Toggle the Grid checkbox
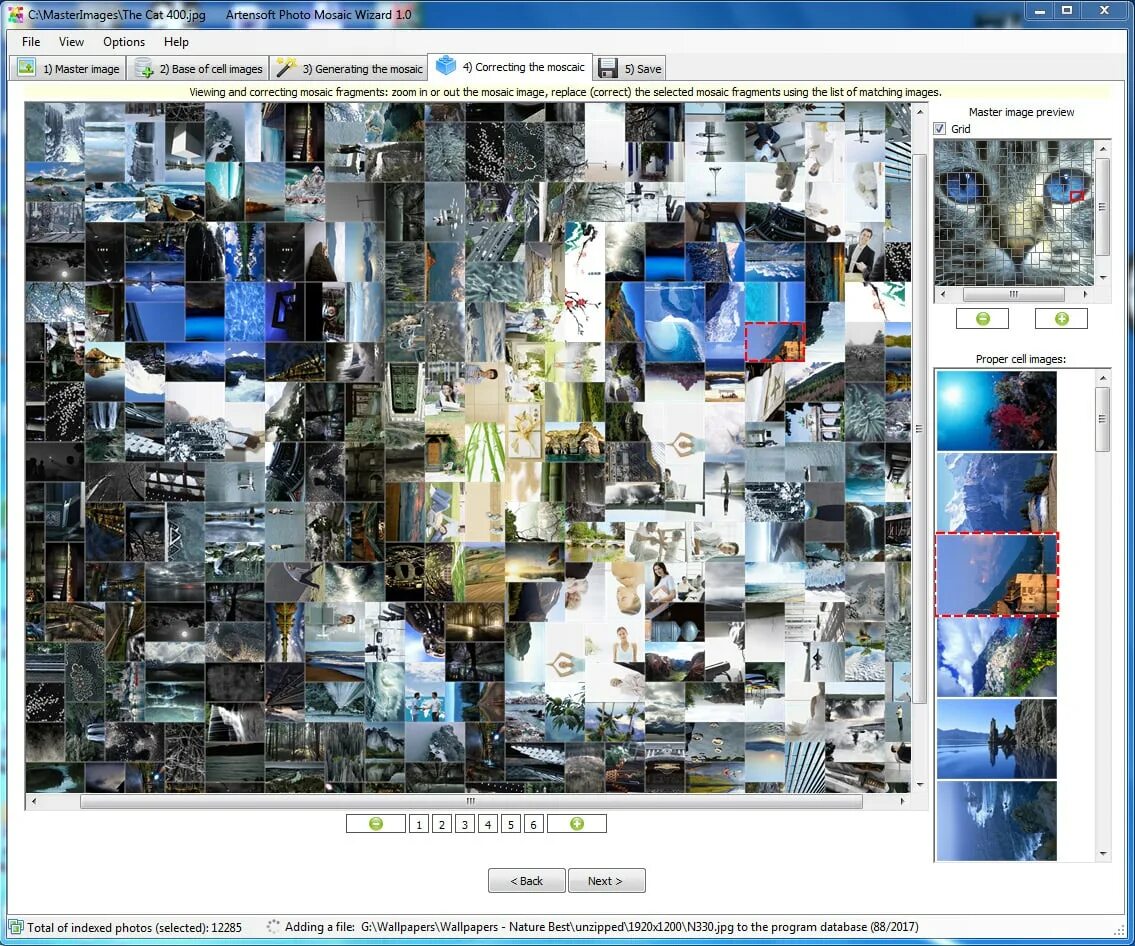Screen dimensions: 1135x946 pyautogui.click(x=940, y=129)
